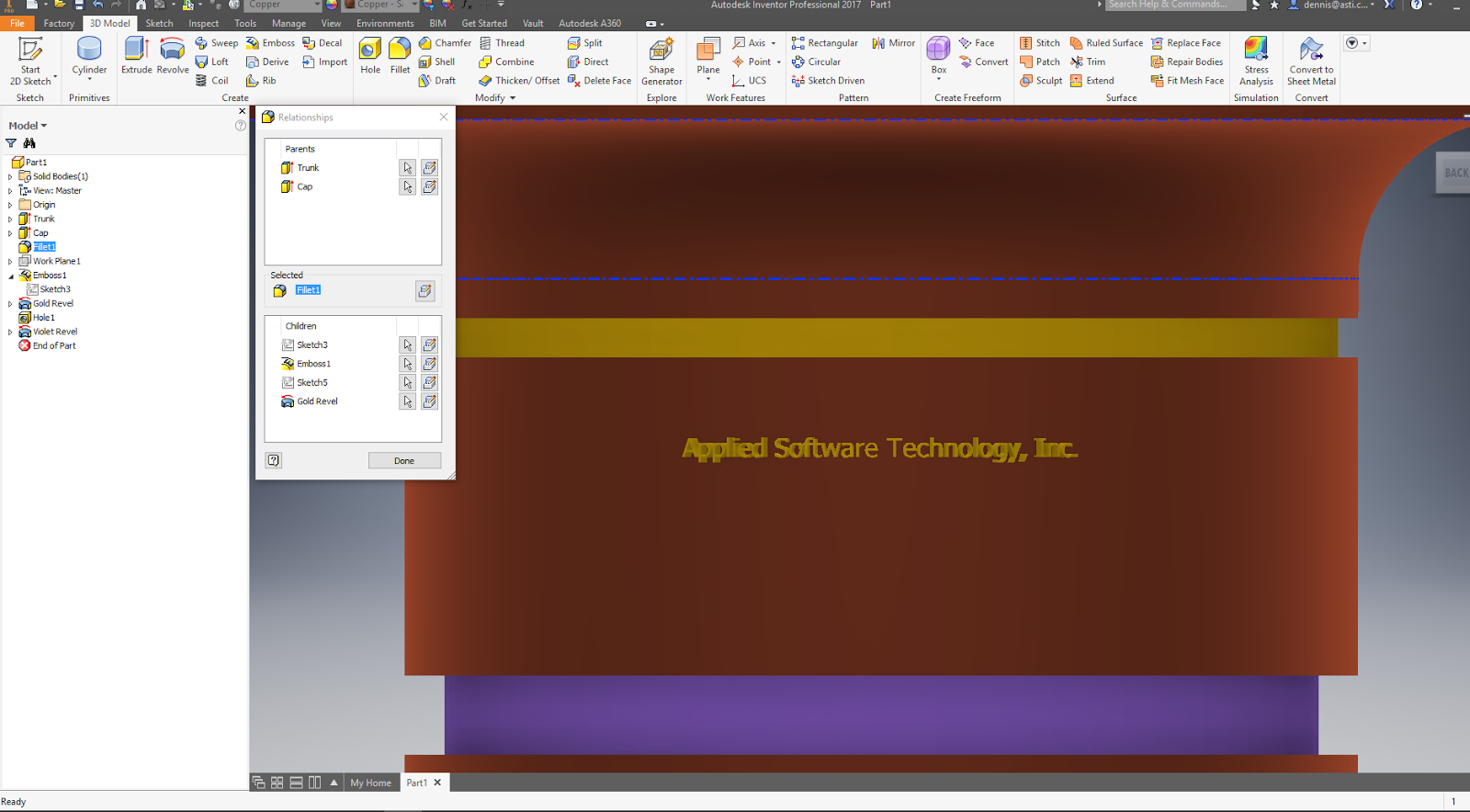Expand the Gold Revel feature node
Screen dimensions: 1470x812
[x=10, y=304]
